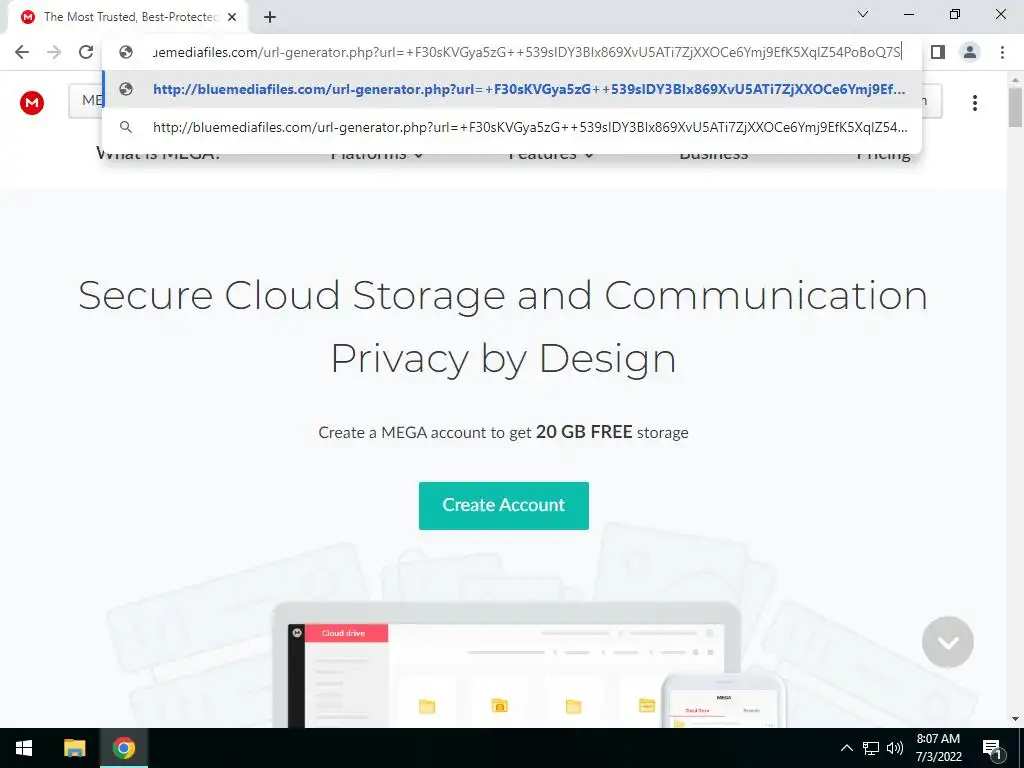This screenshot has height=768, width=1024.
Task: Click Chrome icon in taskbar
Action: [x=123, y=748]
